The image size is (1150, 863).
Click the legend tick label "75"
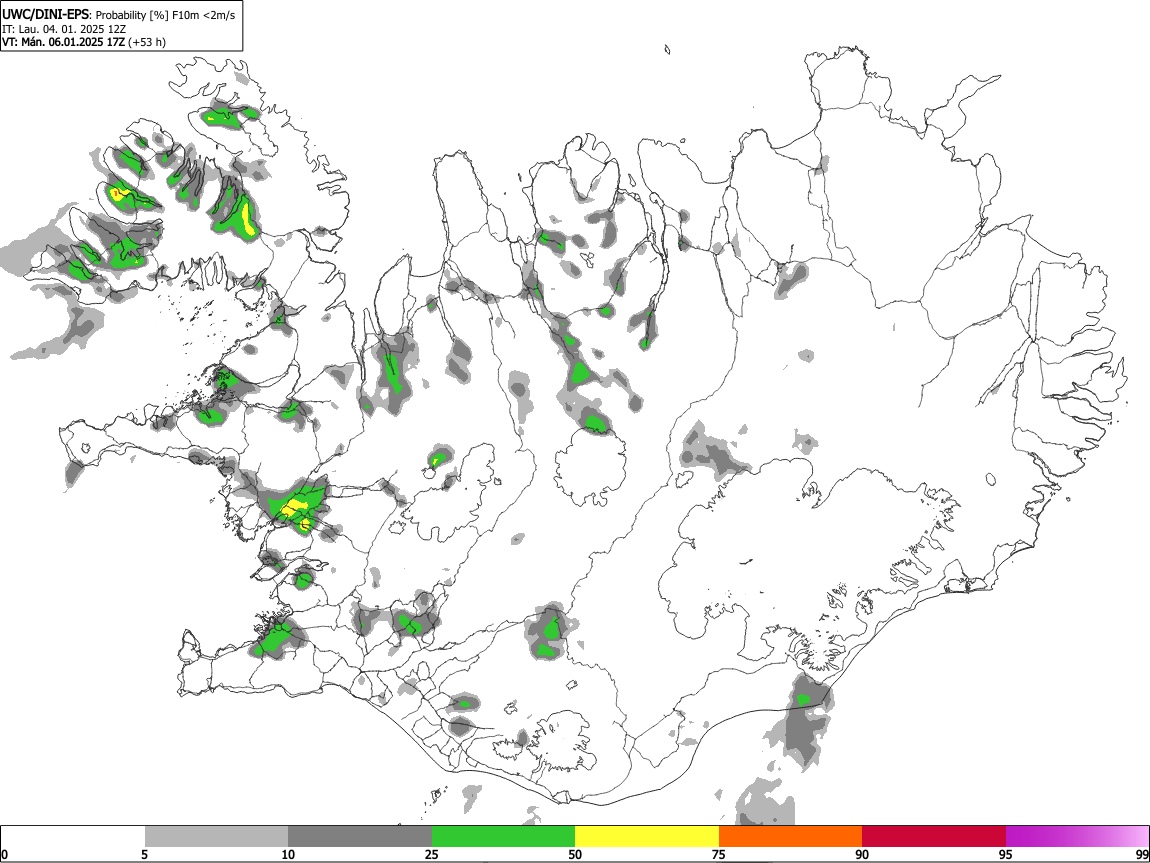click(719, 854)
